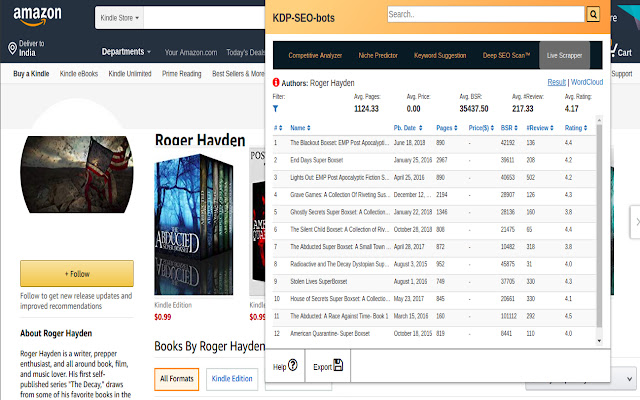
Task: Go to Kindle eBooks
Action: [x=79, y=74]
